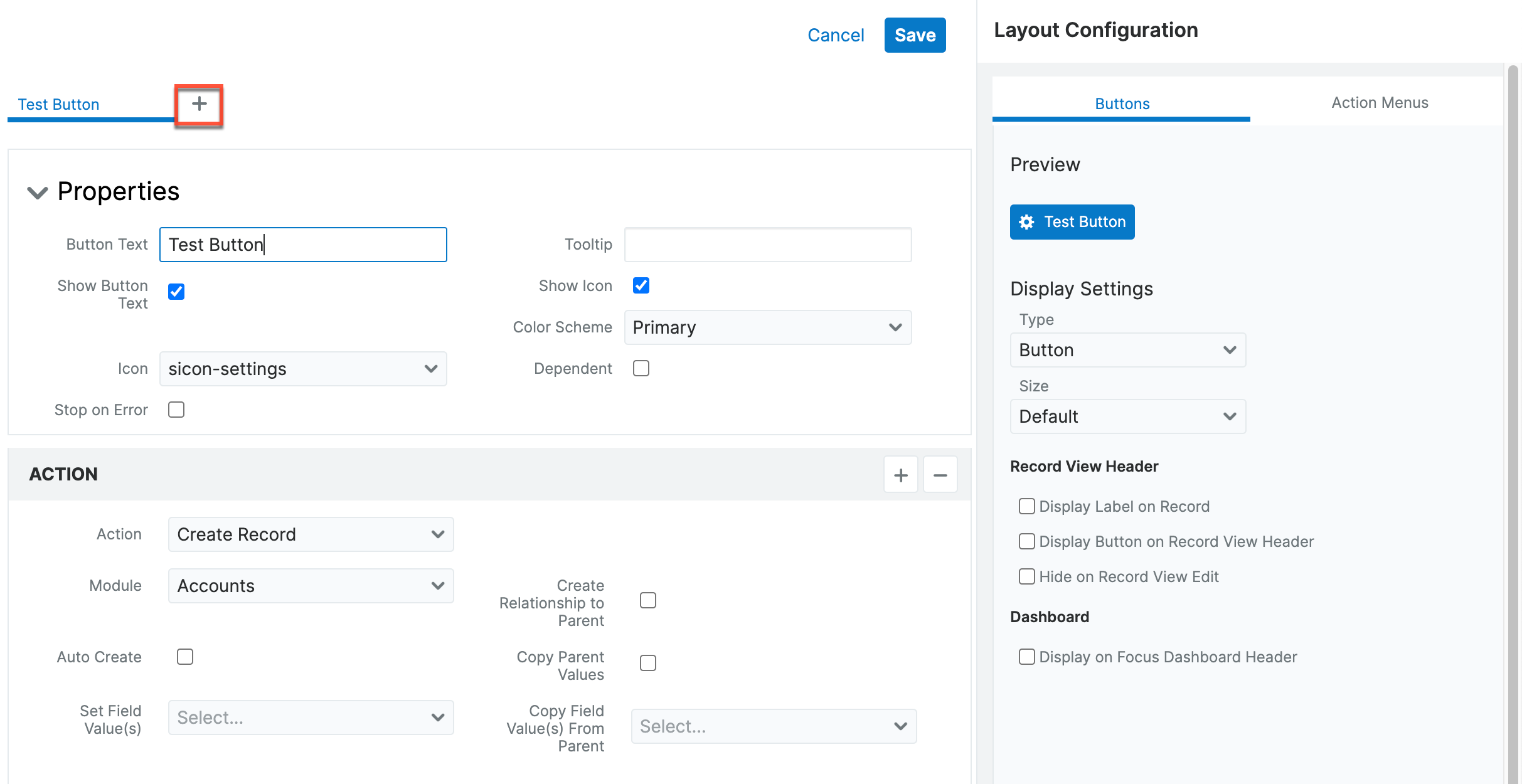Select the Test Button tab
The width and height of the screenshot is (1522, 784).
pyautogui.click(x=58, y=104)
